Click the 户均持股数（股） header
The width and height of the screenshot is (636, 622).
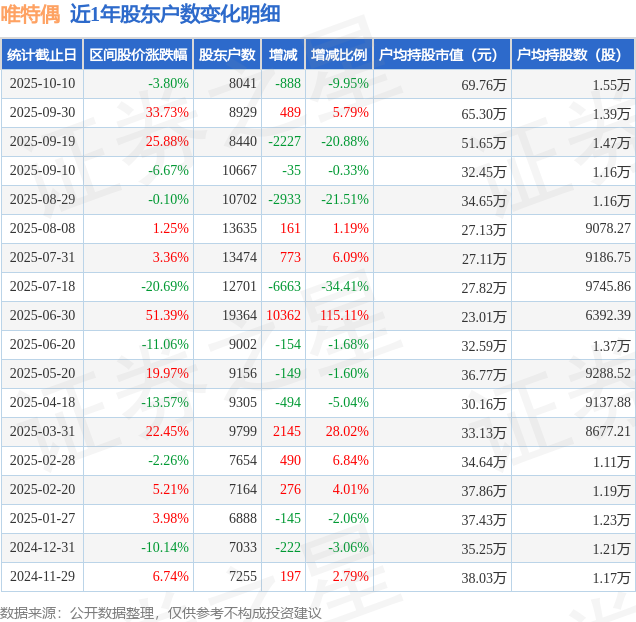tap(572, 55)
